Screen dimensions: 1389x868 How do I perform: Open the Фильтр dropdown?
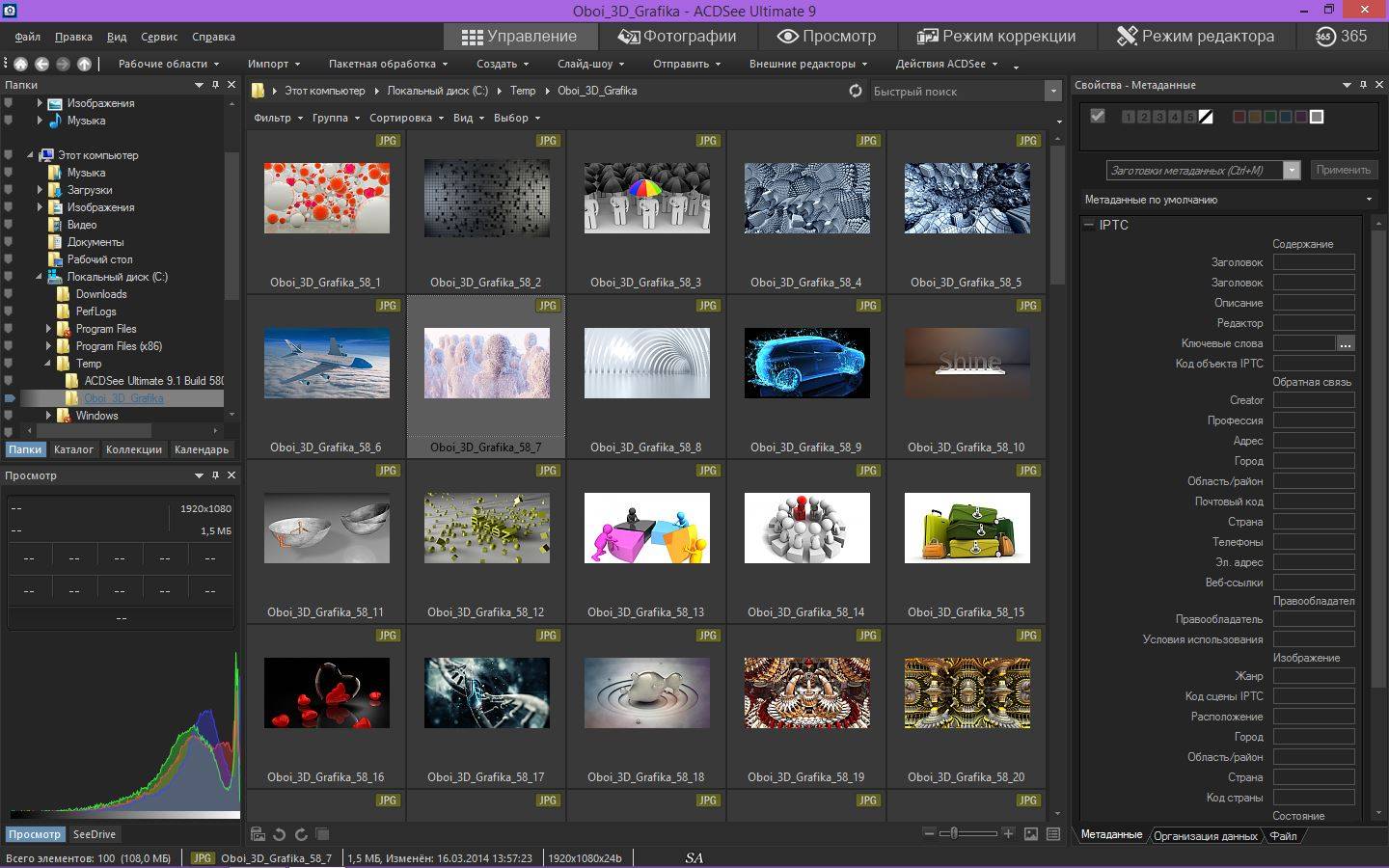pos(278,118)
